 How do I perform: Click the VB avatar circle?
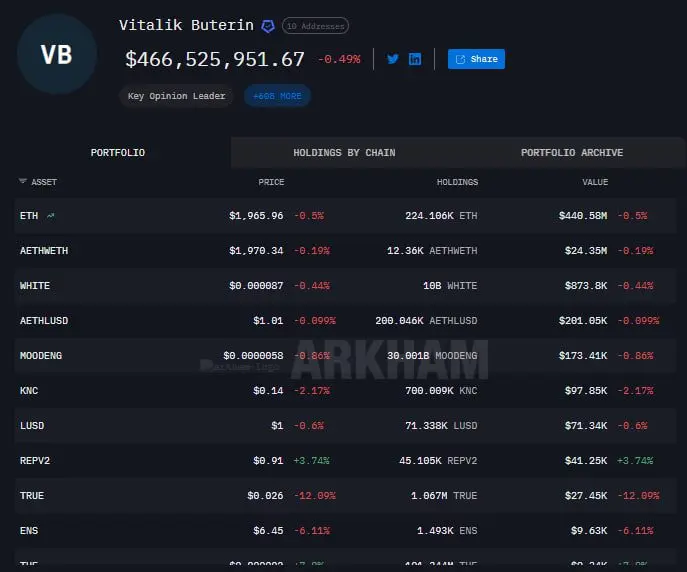57,54
